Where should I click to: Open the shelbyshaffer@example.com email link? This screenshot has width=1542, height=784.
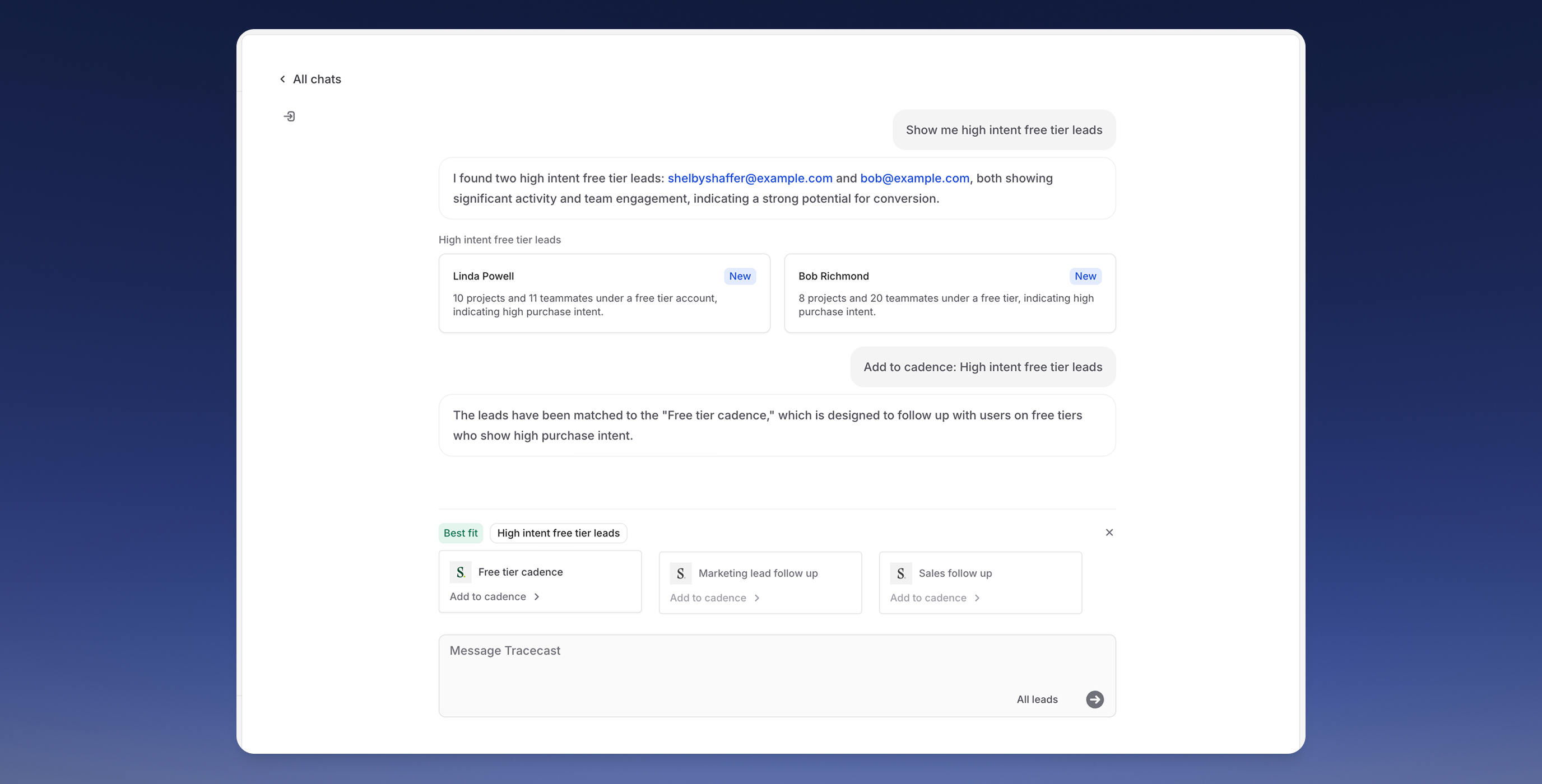point(750,178)
